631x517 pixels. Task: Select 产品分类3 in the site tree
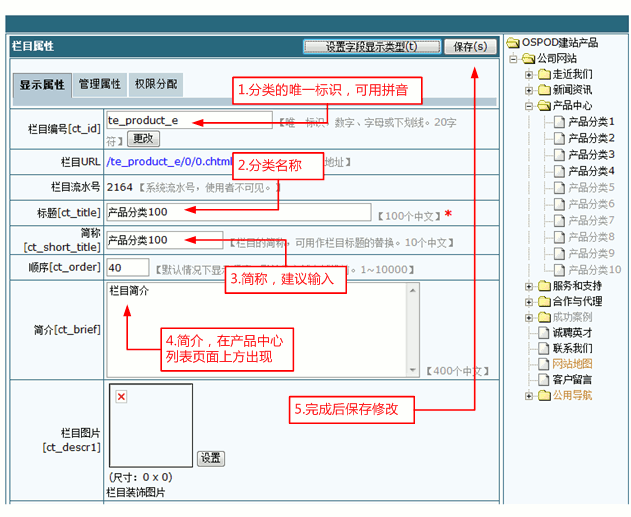point(591,154)
